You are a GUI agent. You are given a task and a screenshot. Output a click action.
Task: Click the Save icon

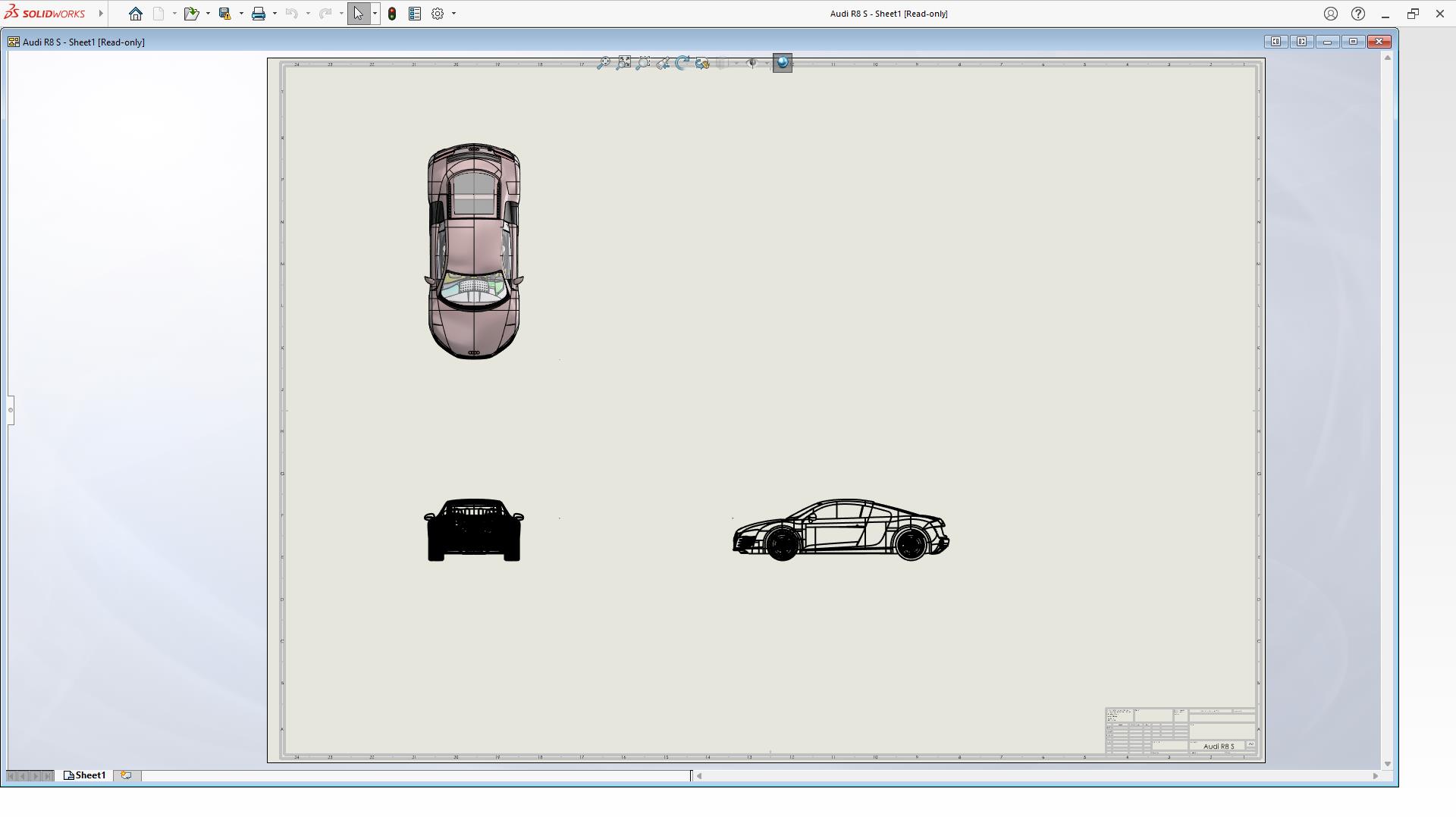pos(224,14)
